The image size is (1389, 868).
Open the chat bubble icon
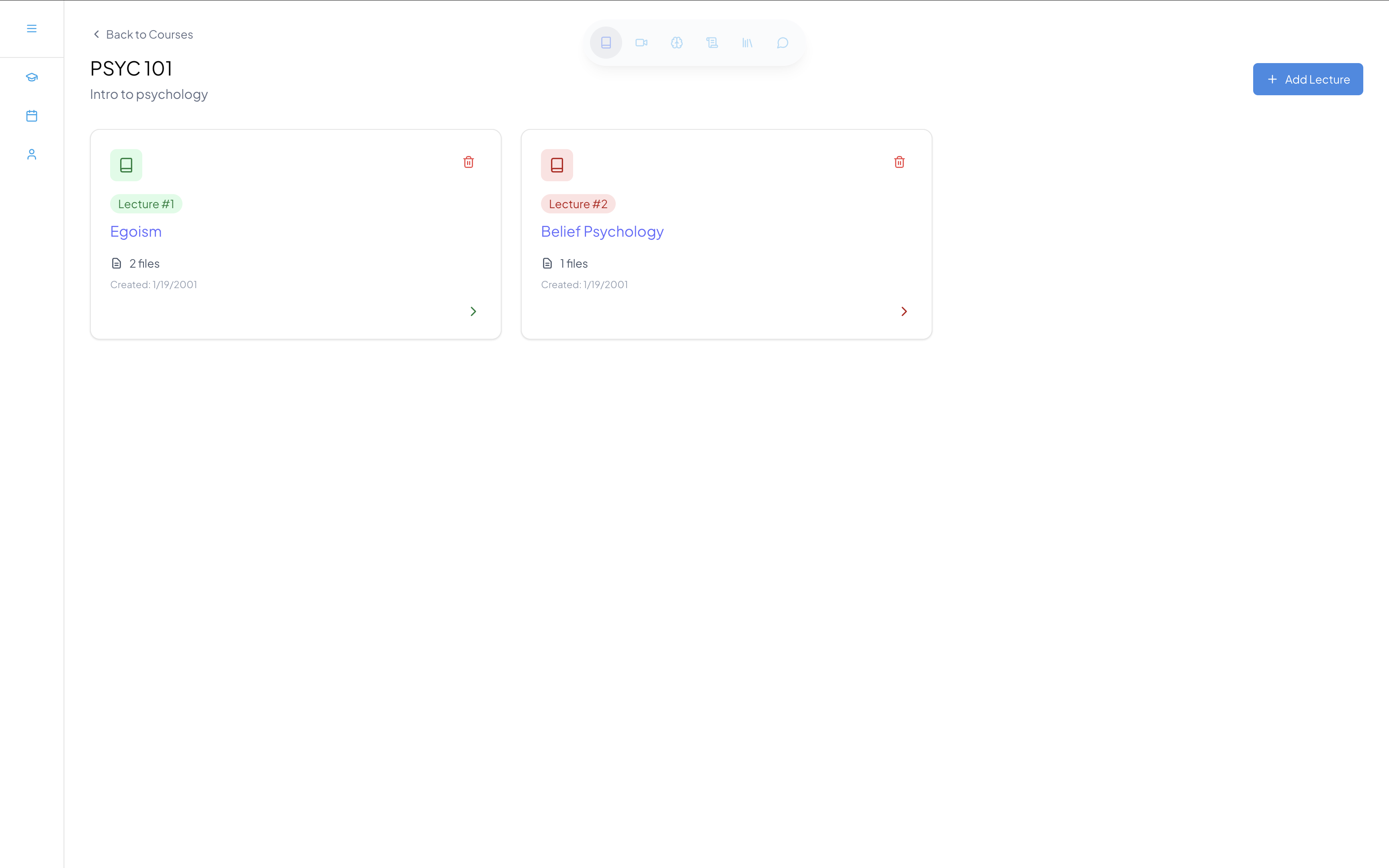click(782, 43)
